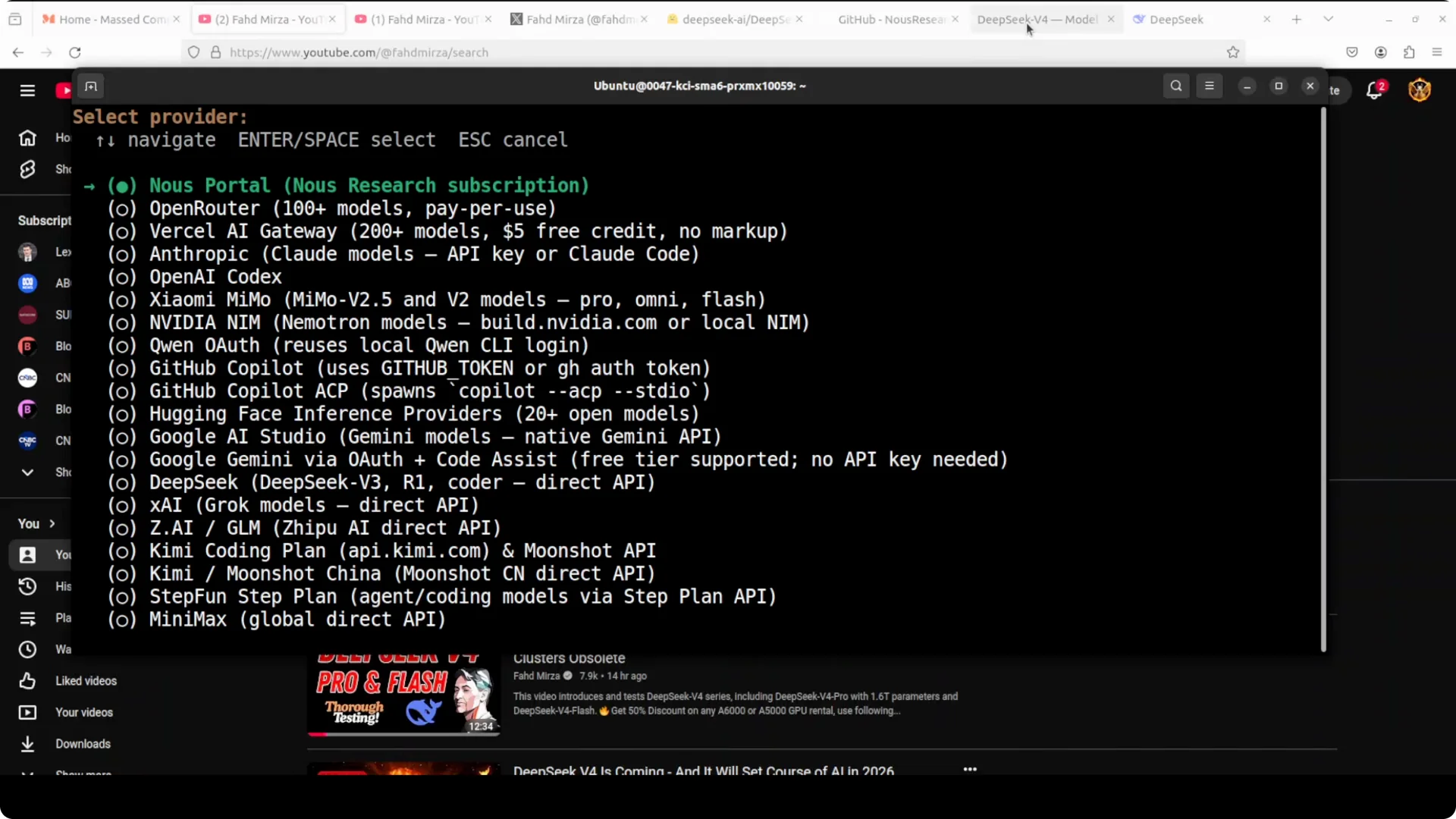Switch to (1) Fahd Mirza YouTube tab

[x=423, y=19]
